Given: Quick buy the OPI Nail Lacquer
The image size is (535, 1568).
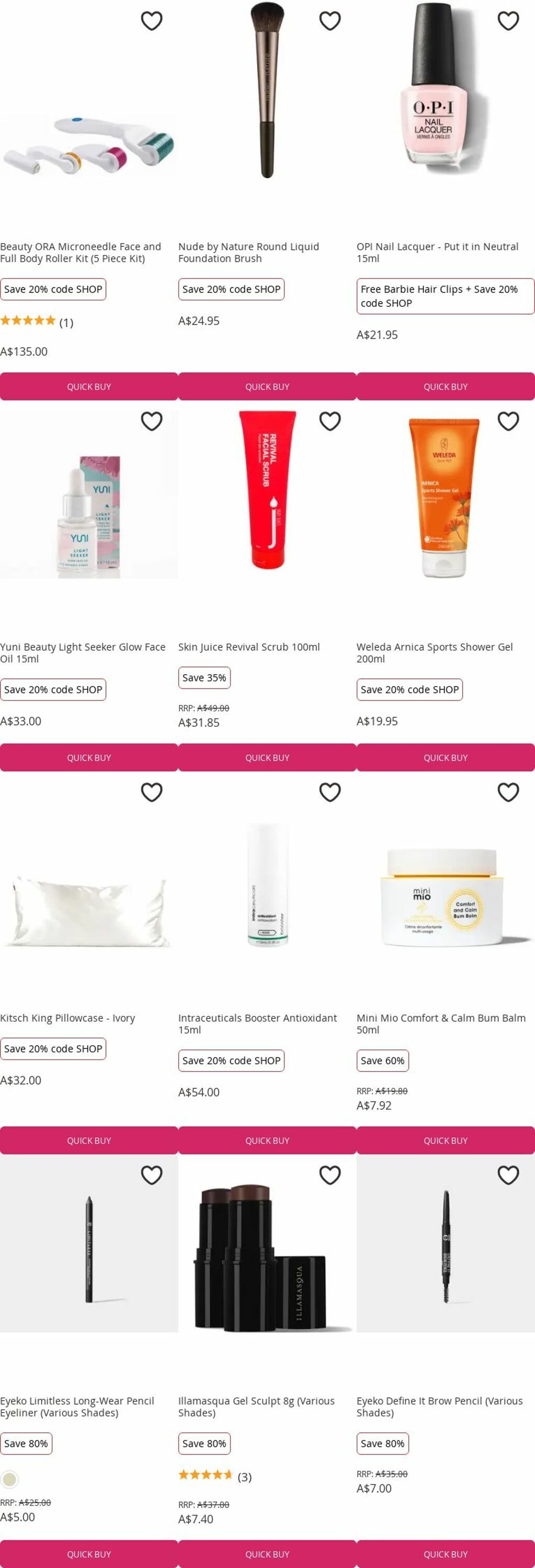Looking at the screenshot, I should [x=446, y=387].
